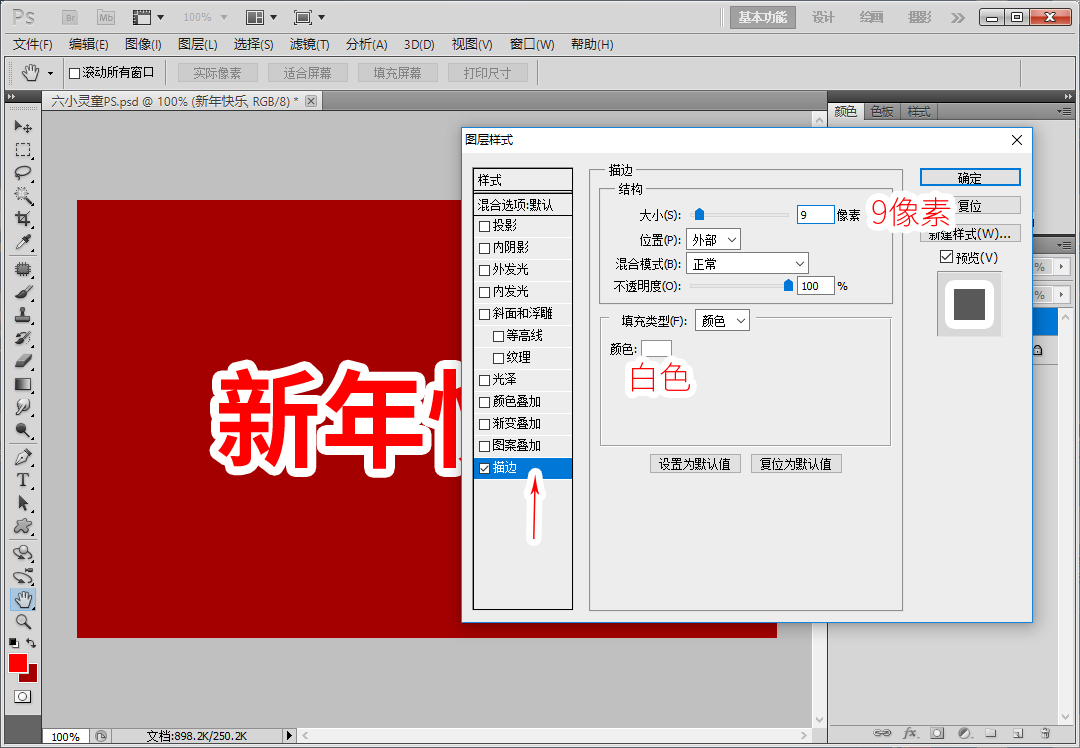Open the fx layer style menu

[911, 733]
